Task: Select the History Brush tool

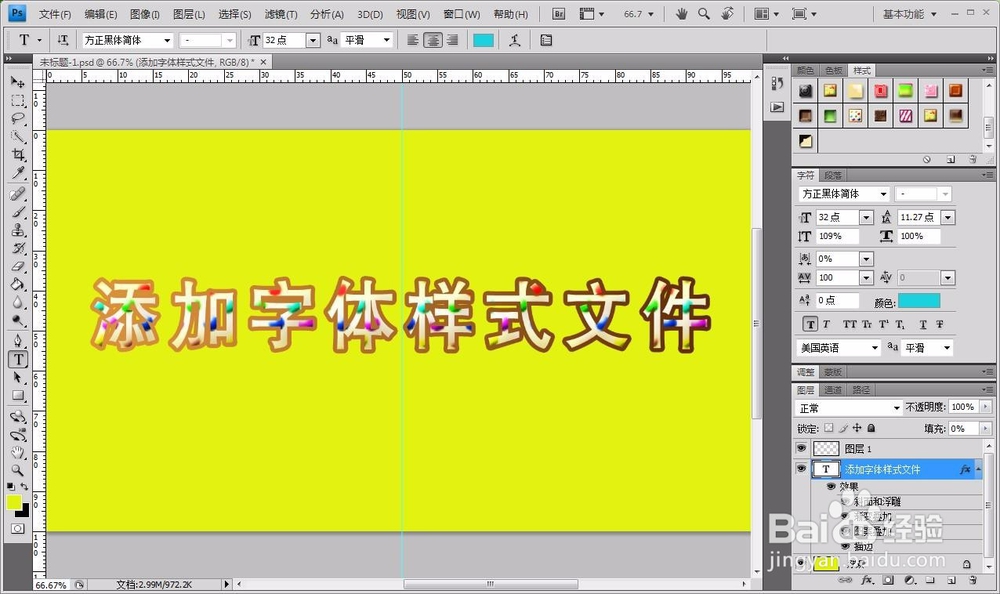Action: click(18, 248)
